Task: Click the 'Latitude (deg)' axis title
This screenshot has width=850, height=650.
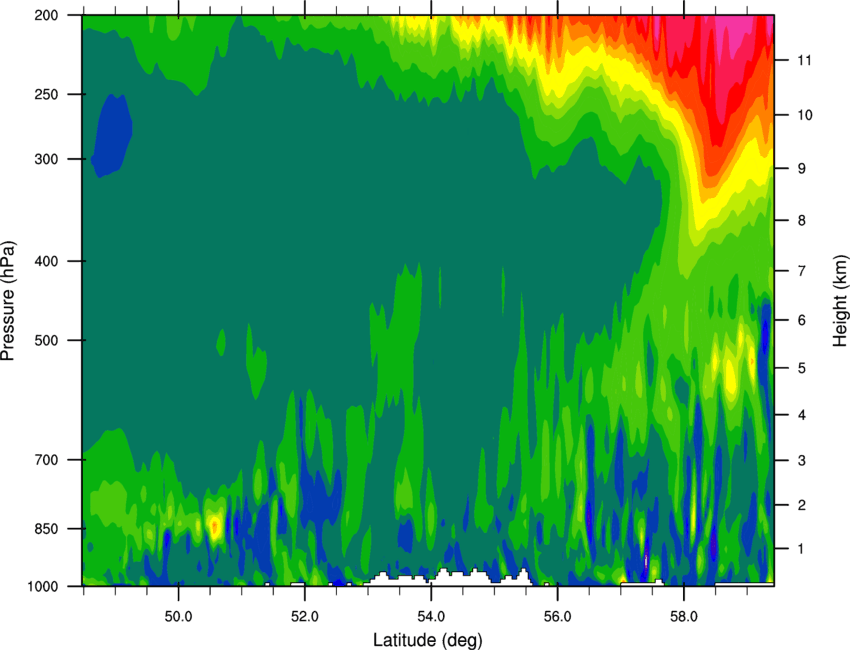Action: [427, 640]
